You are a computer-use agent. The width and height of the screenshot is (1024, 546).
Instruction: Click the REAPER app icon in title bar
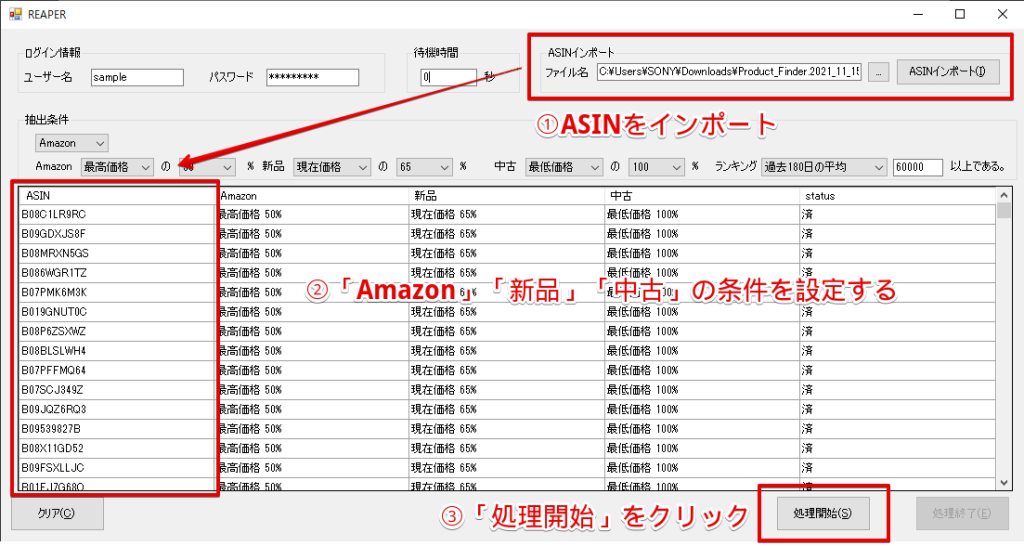(14, 15)
